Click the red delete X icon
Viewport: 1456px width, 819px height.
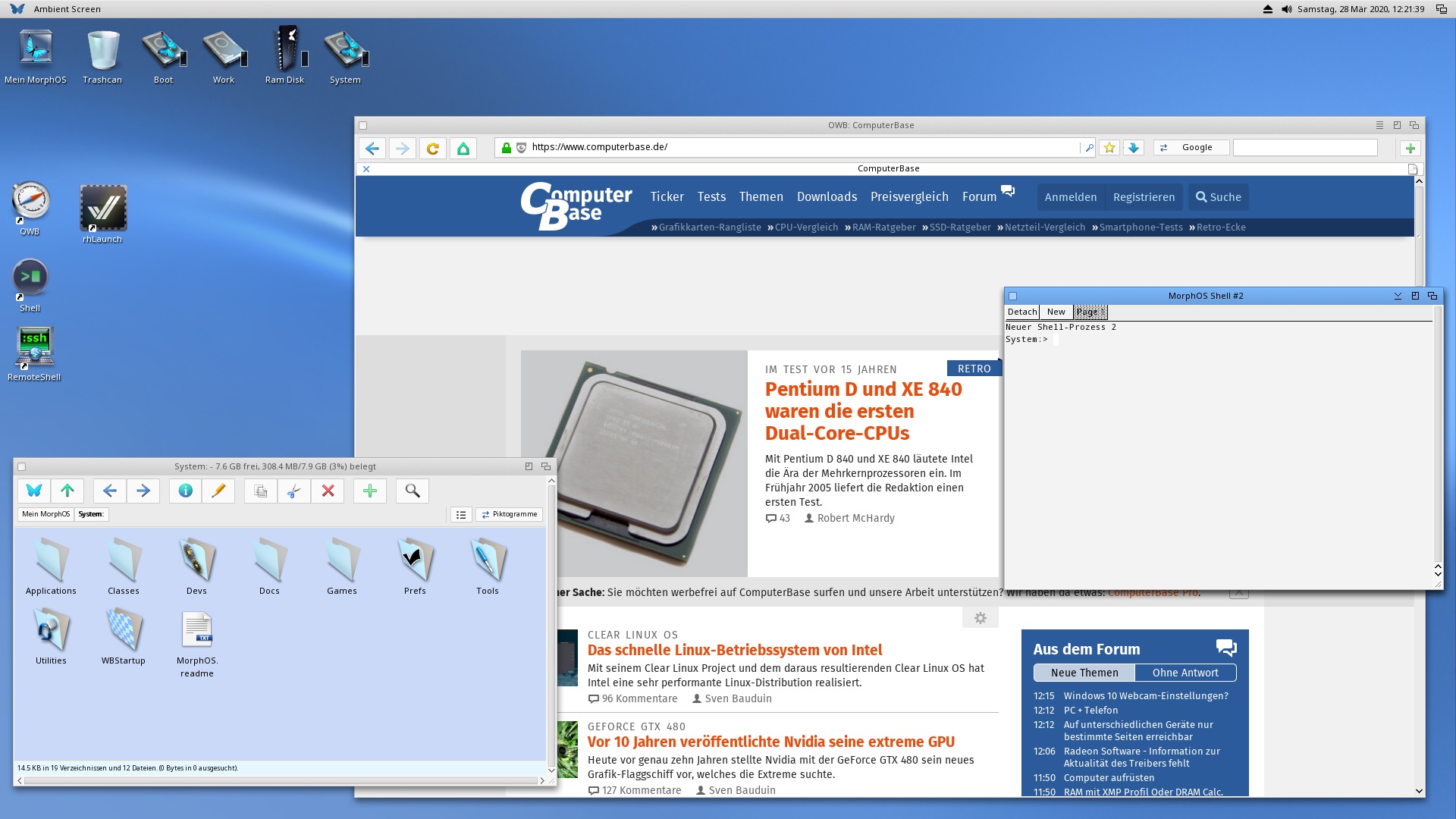point(328,491)
